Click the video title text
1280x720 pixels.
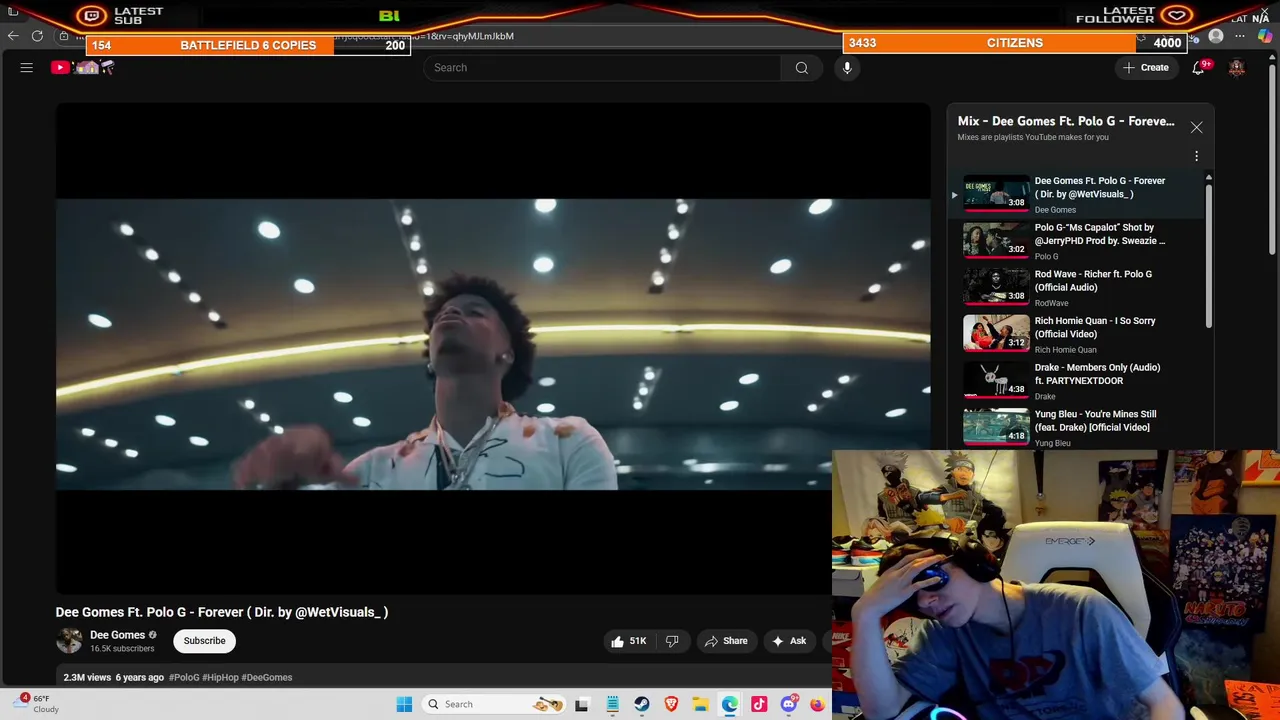(x=222, y=612)
